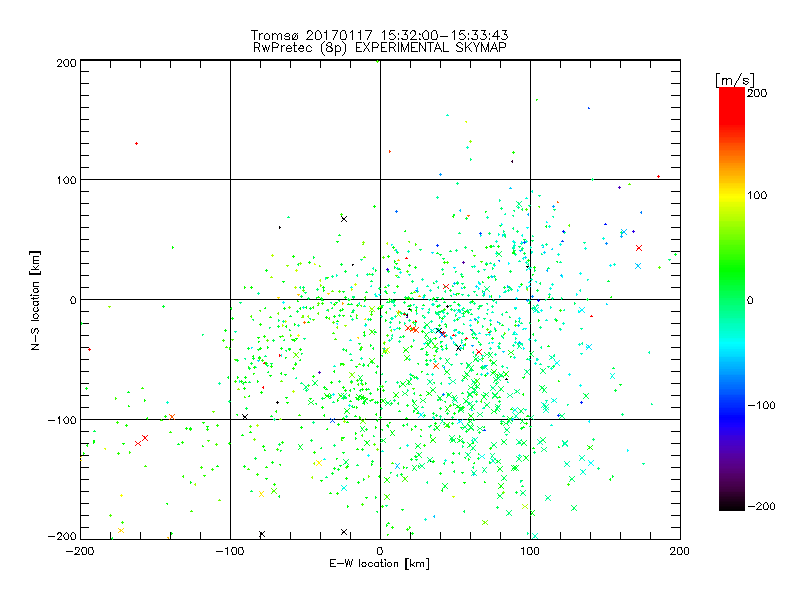800x600 pixels.
Task: Click the black bottom of the velocity colorbar
Action: click(732, 504)
